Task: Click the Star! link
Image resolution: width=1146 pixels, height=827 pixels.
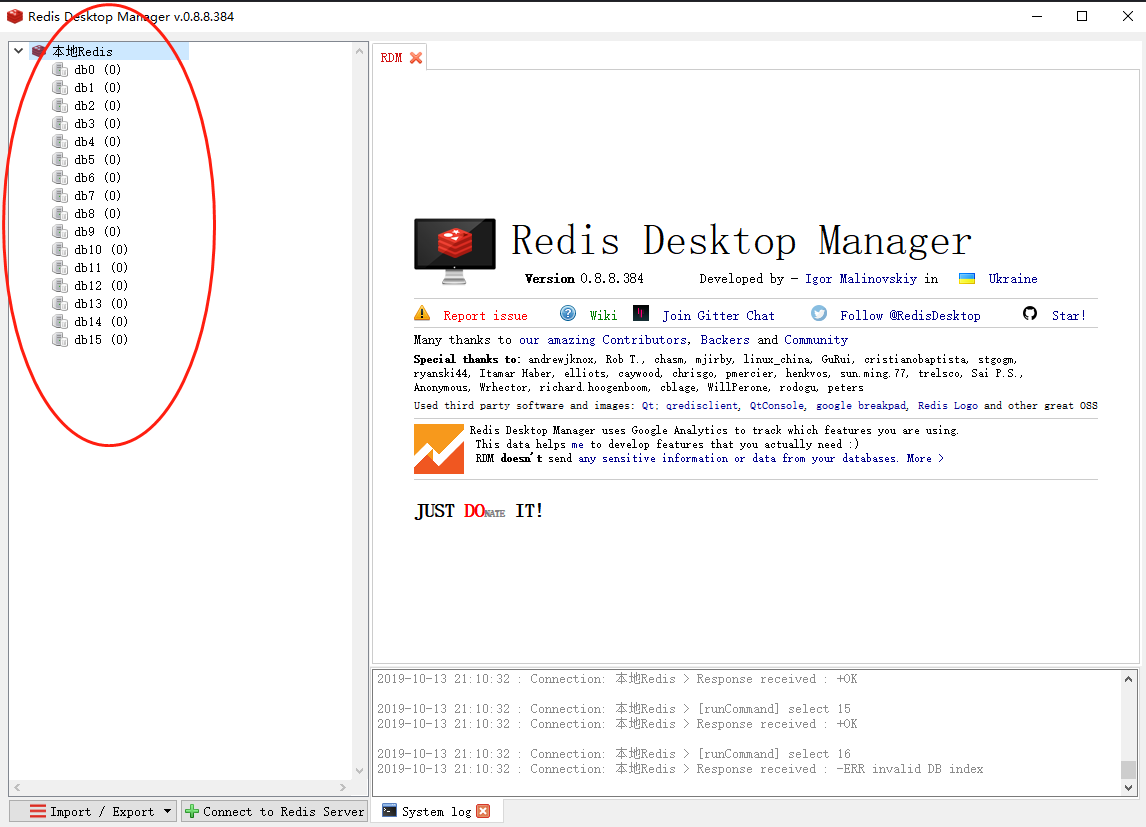Action: (x=1069, y=316)
